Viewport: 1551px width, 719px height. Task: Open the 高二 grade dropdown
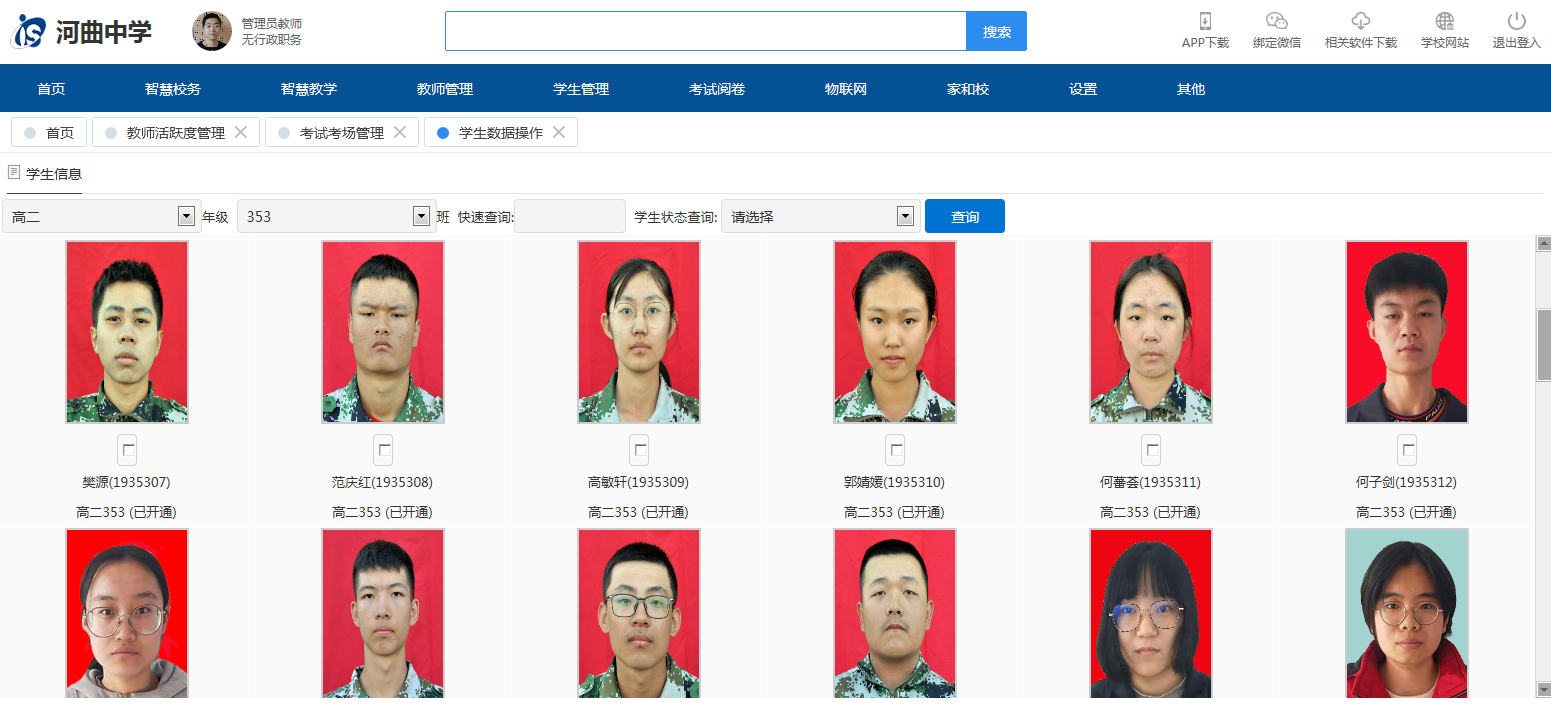coord(102,216)
